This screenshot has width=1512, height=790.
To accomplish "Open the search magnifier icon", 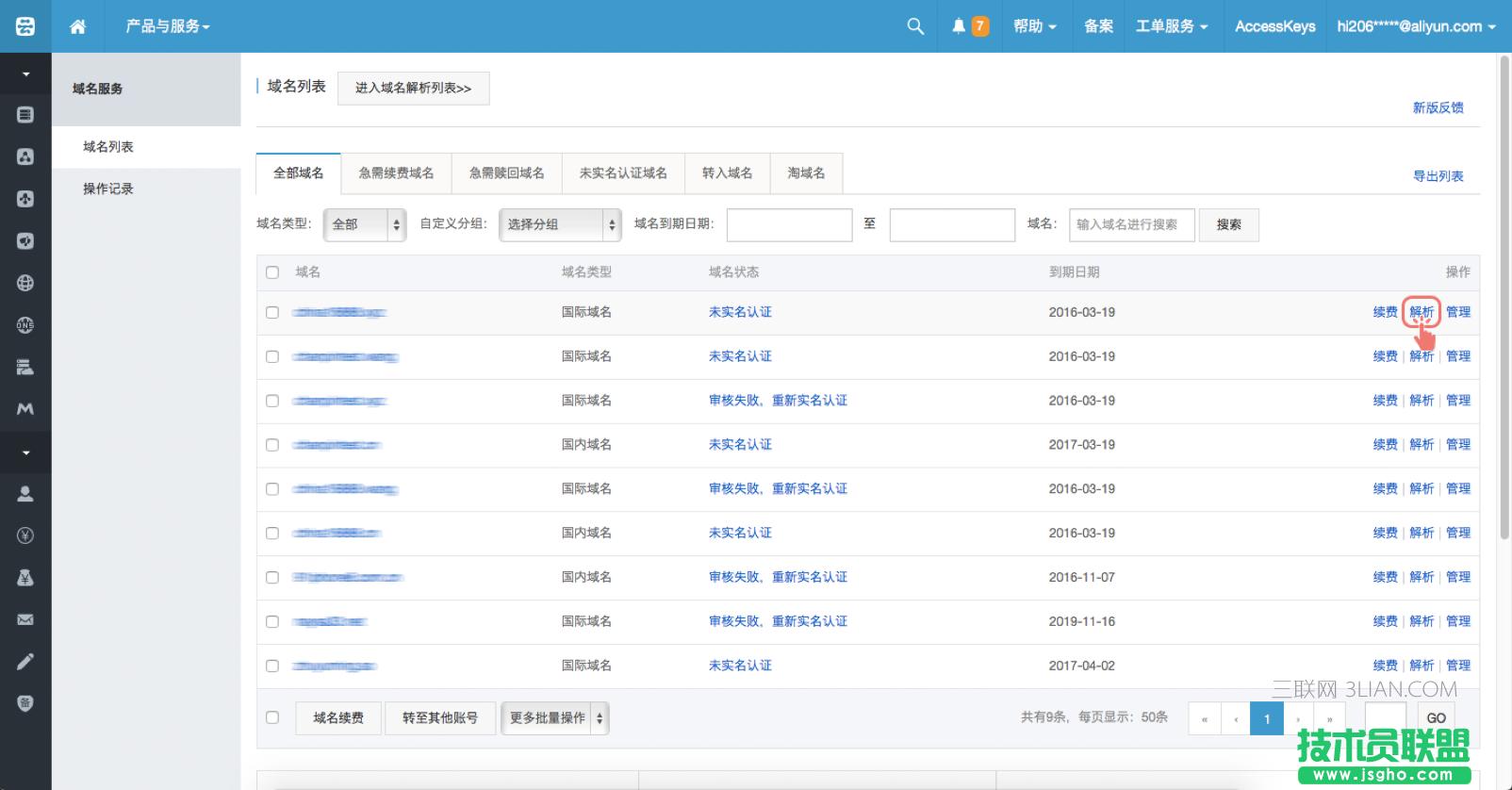I will (914, 26).
